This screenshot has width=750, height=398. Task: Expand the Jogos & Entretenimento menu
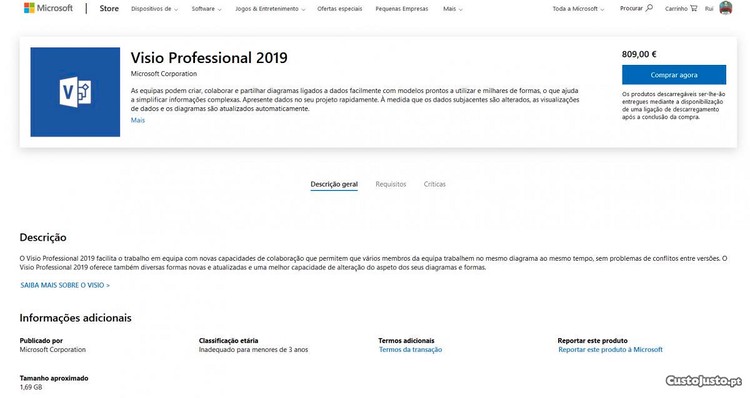(270, 9)
